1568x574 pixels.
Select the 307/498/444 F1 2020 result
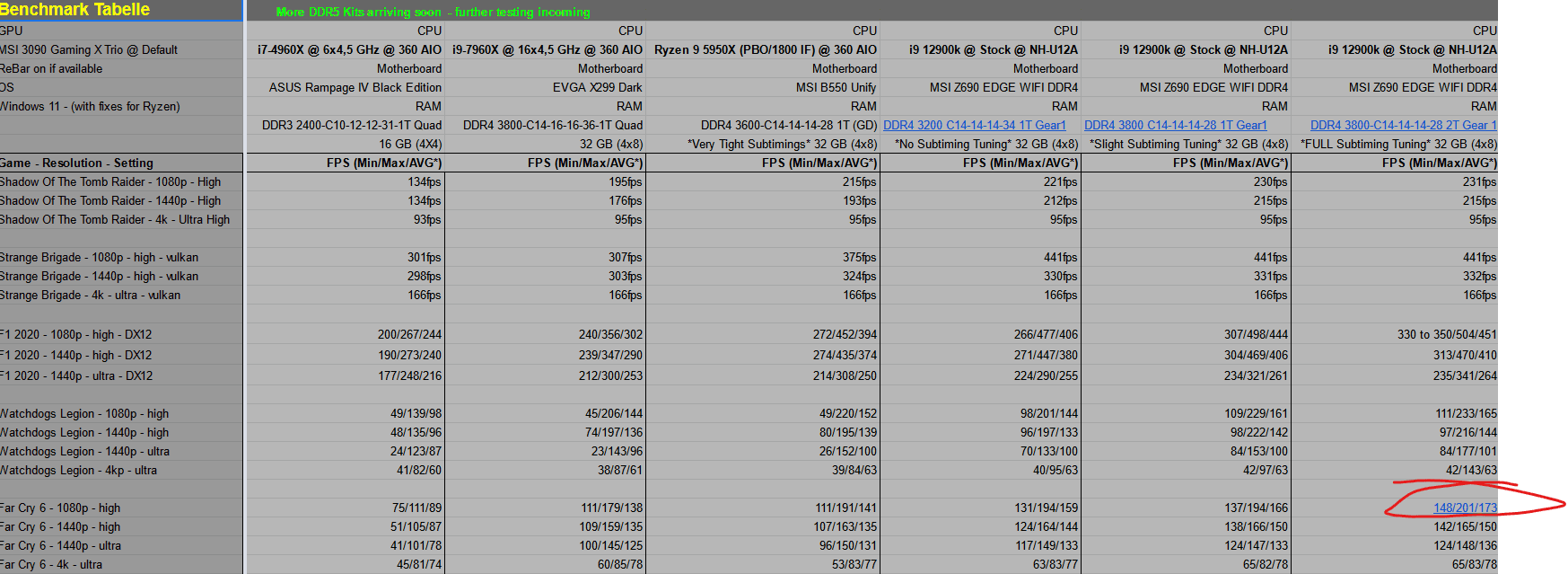click(1256, 335)
